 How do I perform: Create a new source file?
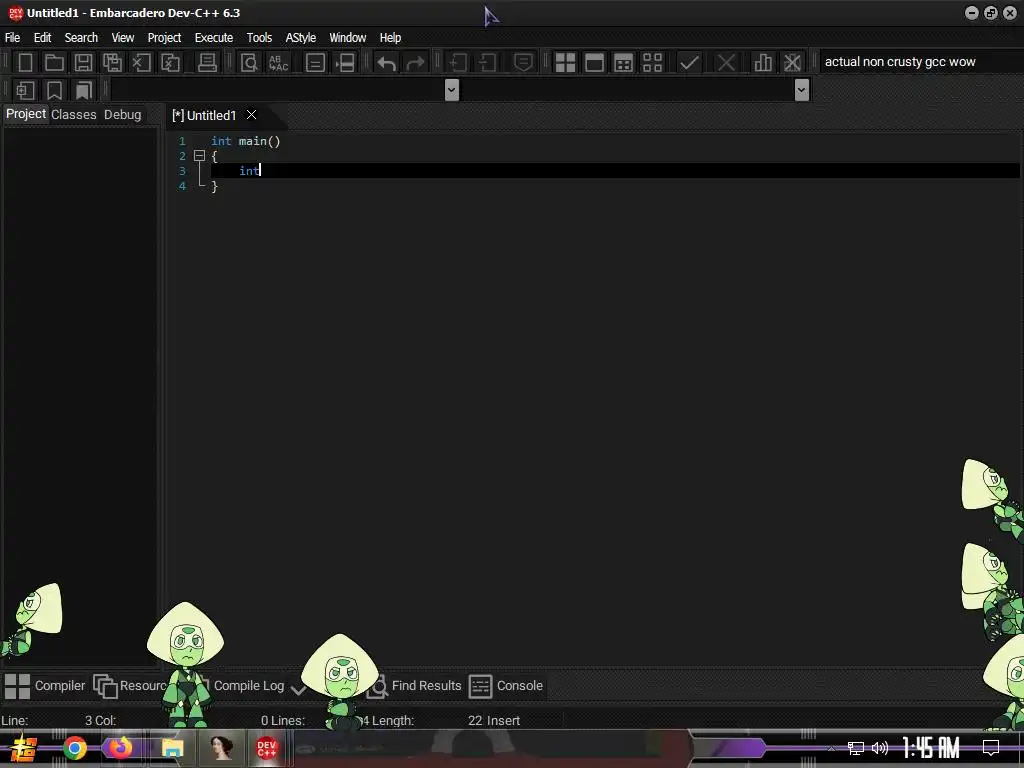pos(25,63)
